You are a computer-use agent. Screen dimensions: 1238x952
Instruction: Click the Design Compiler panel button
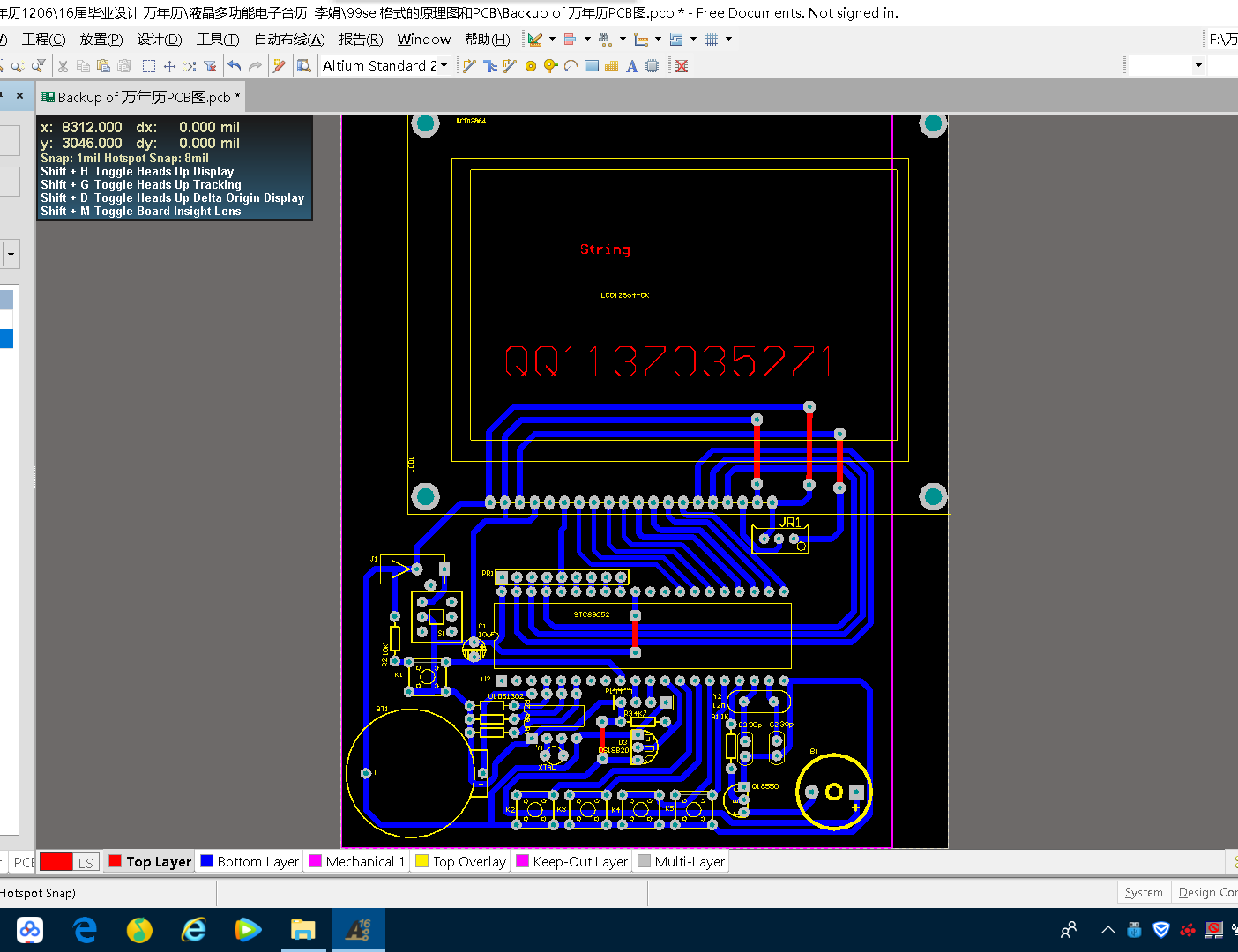pyautogui.click(x=1206, y=892)
